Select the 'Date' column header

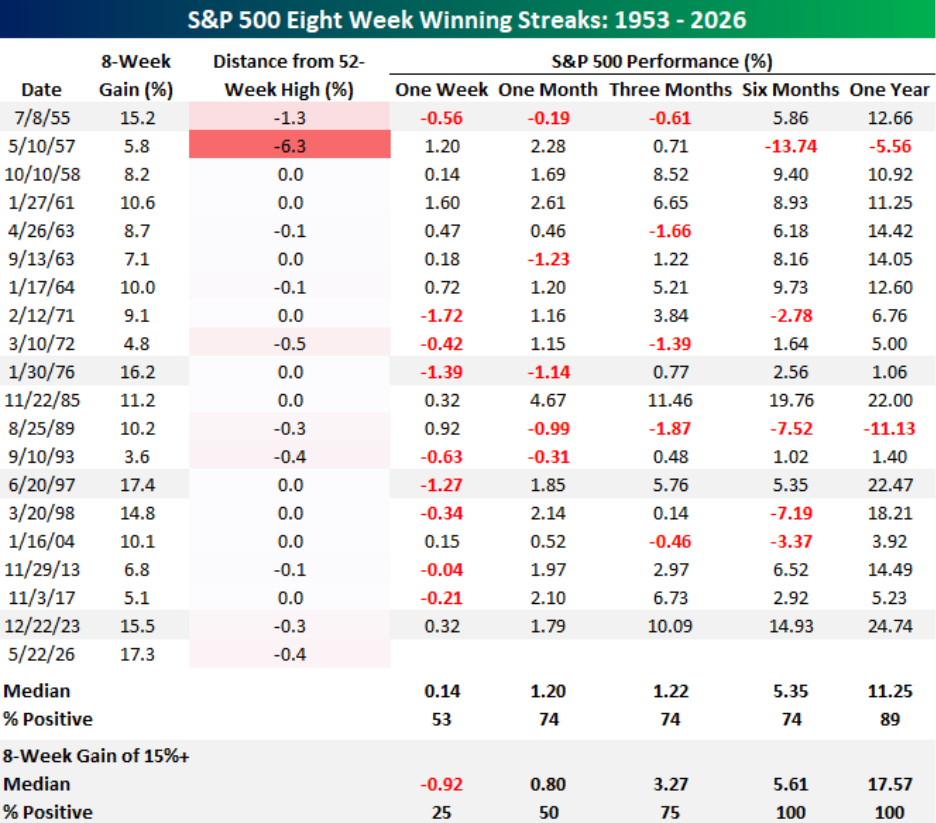(x=41, y=90)
